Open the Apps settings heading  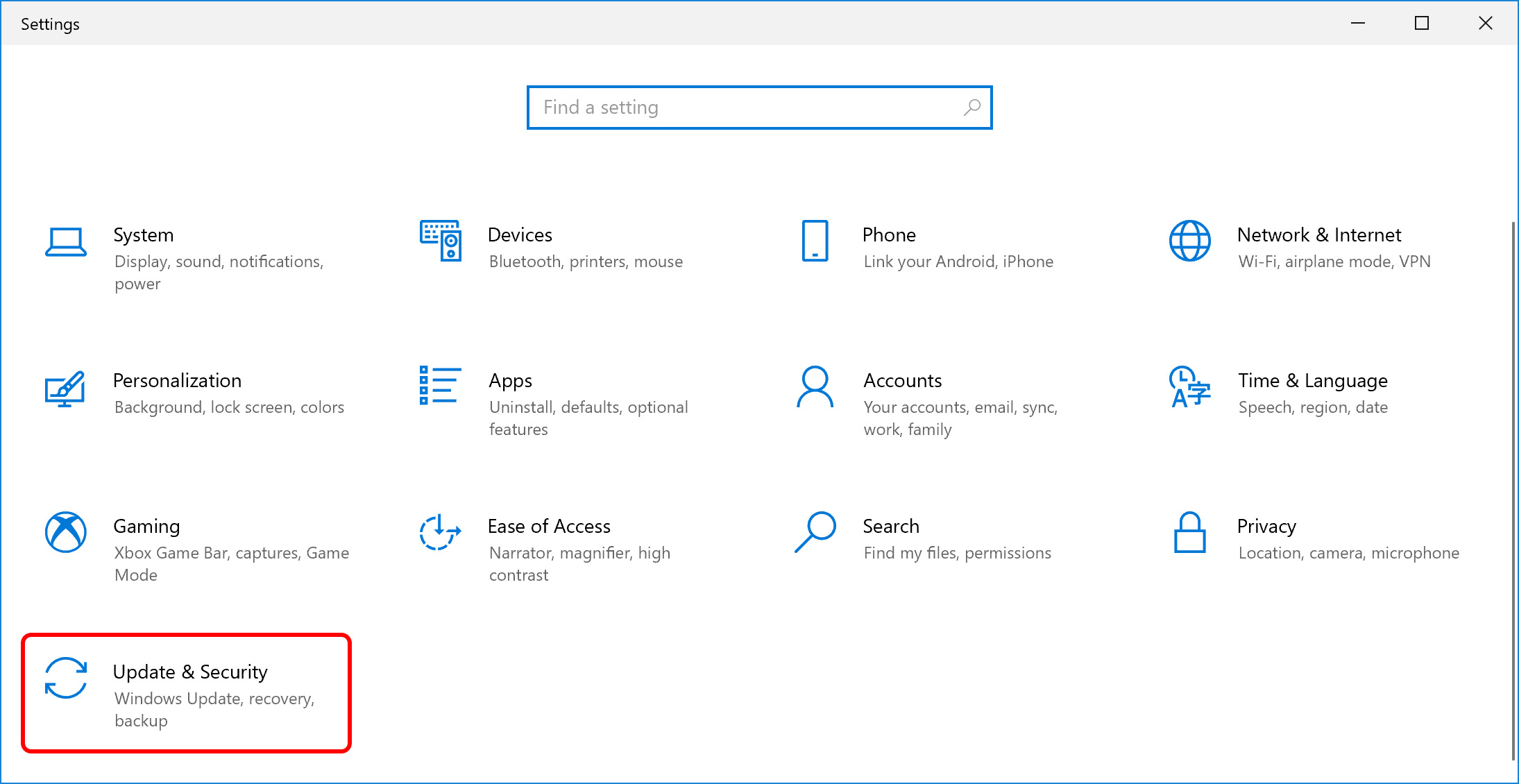tap(511, 381)
